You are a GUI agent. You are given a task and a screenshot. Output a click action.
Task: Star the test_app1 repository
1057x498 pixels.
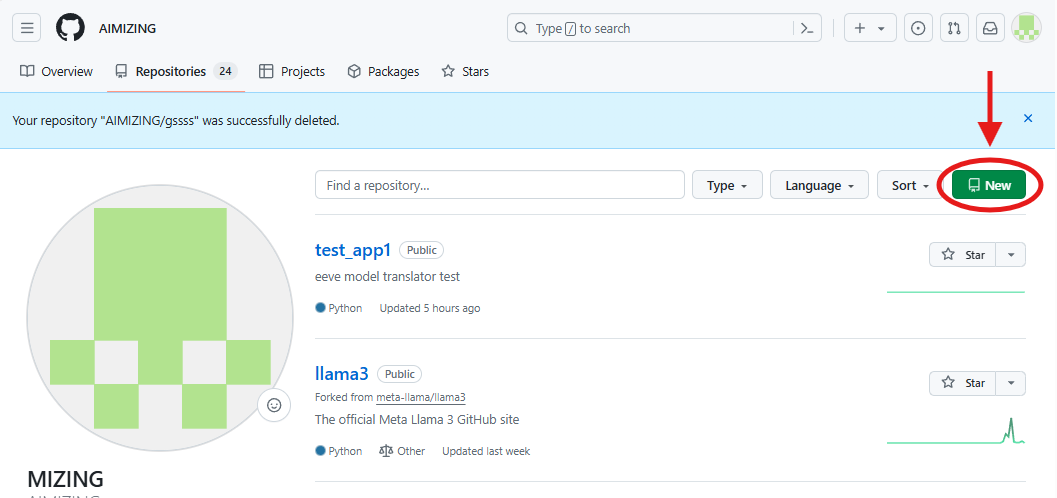(x=963, y=255)
